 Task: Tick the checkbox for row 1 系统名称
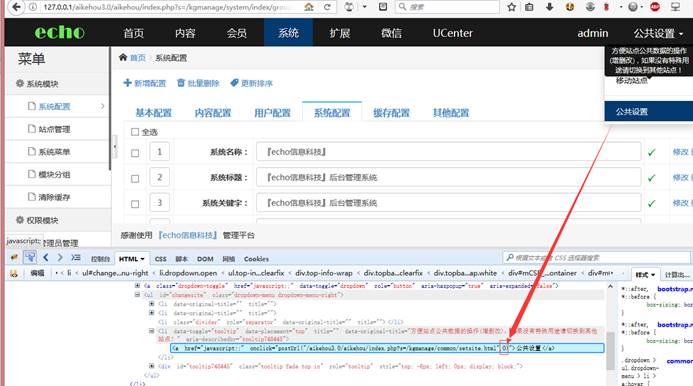click(x=135, y=153)
